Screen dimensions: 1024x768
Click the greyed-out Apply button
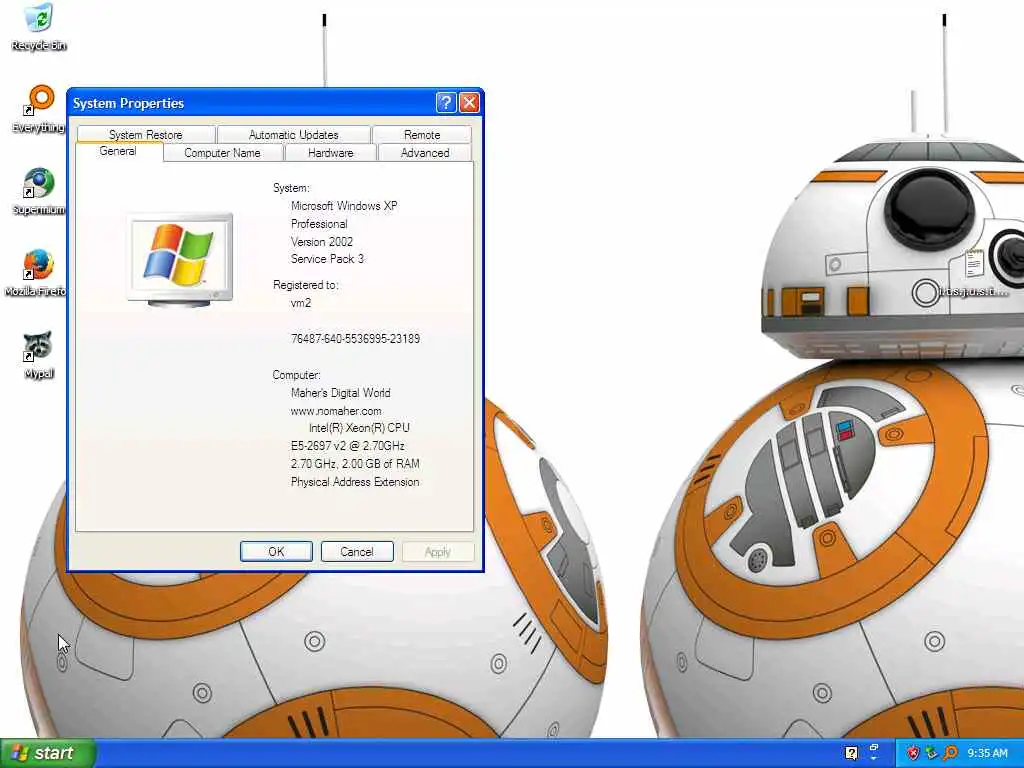[438, 552]
